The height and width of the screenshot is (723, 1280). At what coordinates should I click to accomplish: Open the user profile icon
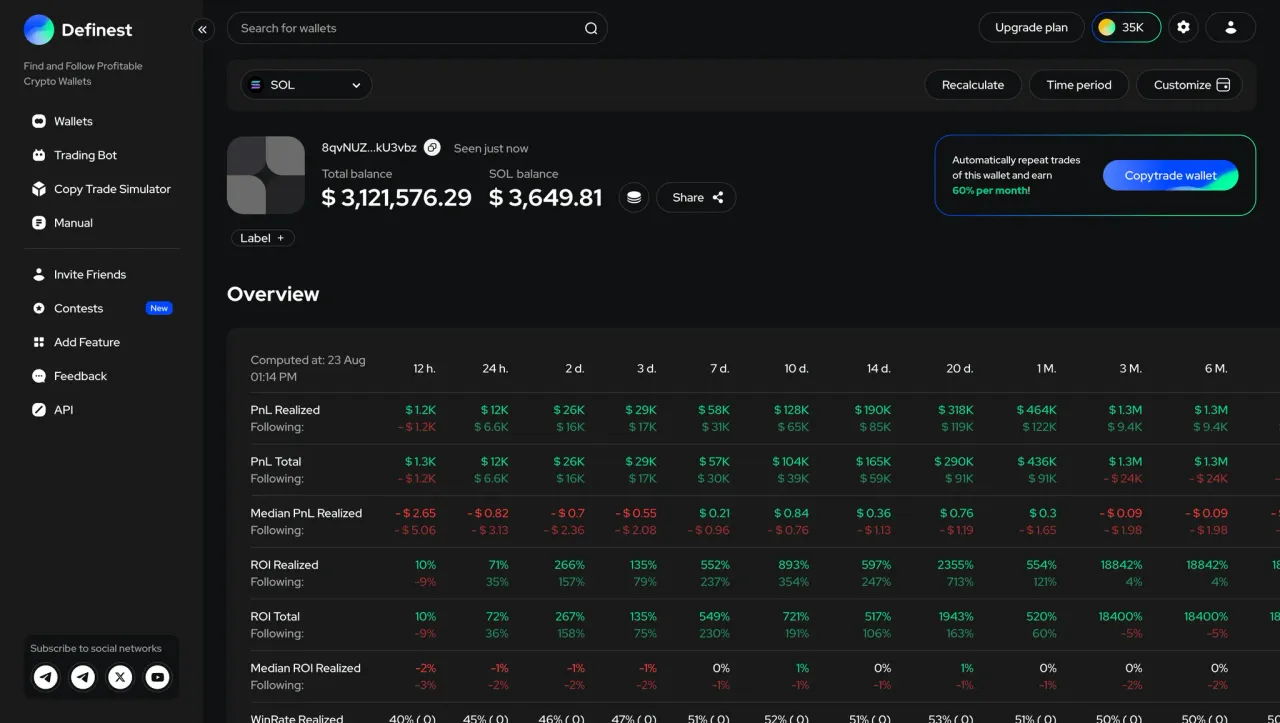(1230, 28)
